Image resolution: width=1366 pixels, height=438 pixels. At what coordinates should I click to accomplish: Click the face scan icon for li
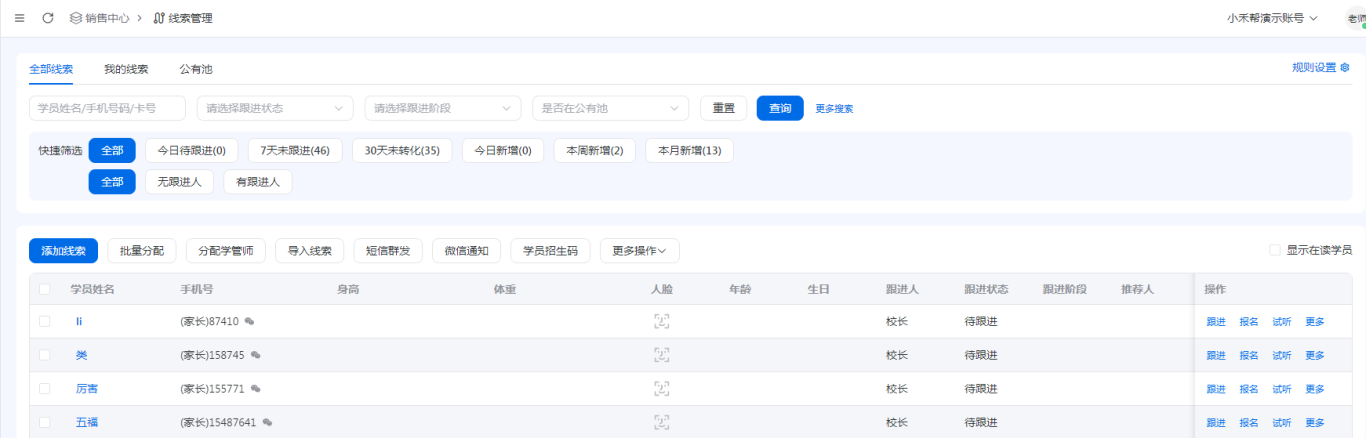[x=661, y=321]
